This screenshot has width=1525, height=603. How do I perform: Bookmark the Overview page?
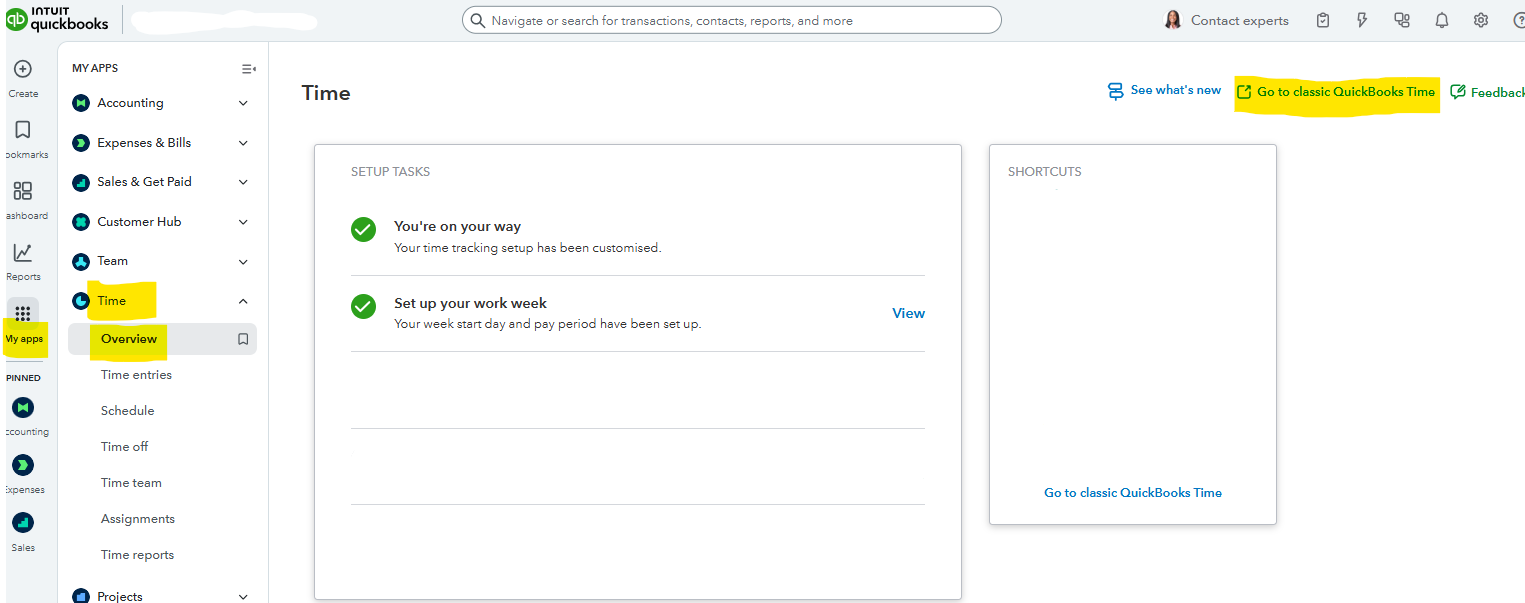pos(243,339)
